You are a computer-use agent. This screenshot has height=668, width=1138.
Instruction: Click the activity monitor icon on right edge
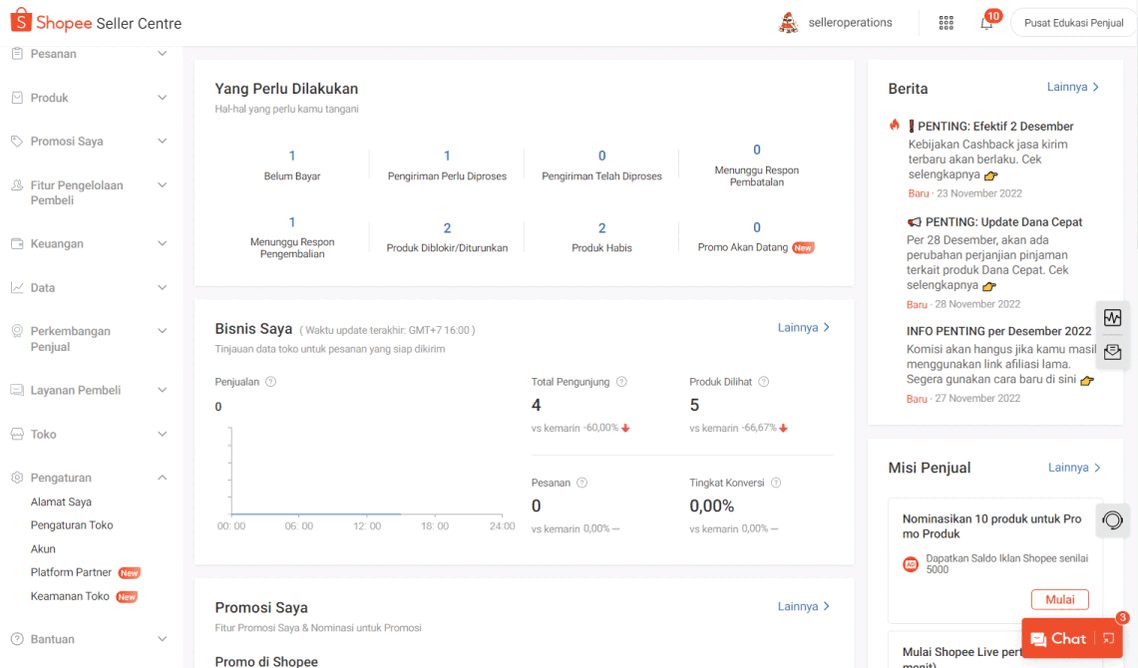tap(1112, 318)
